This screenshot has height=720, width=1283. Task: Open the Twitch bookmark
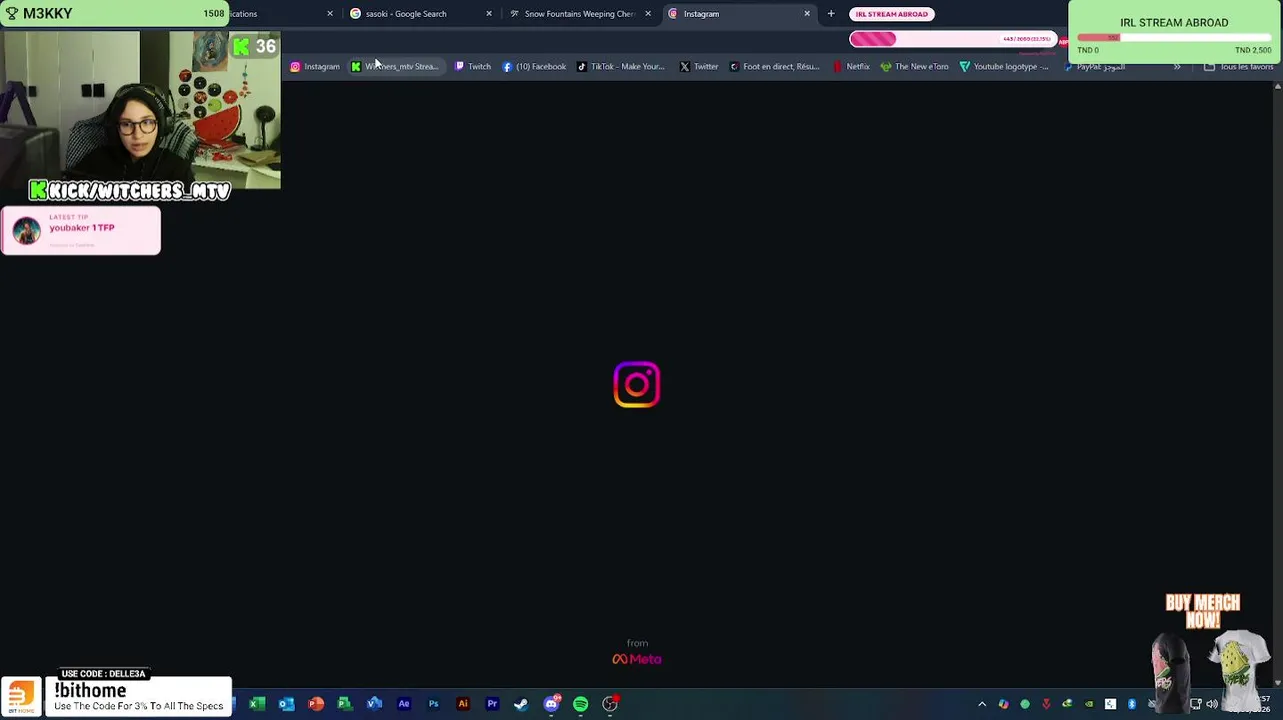[x=472, y=67]
